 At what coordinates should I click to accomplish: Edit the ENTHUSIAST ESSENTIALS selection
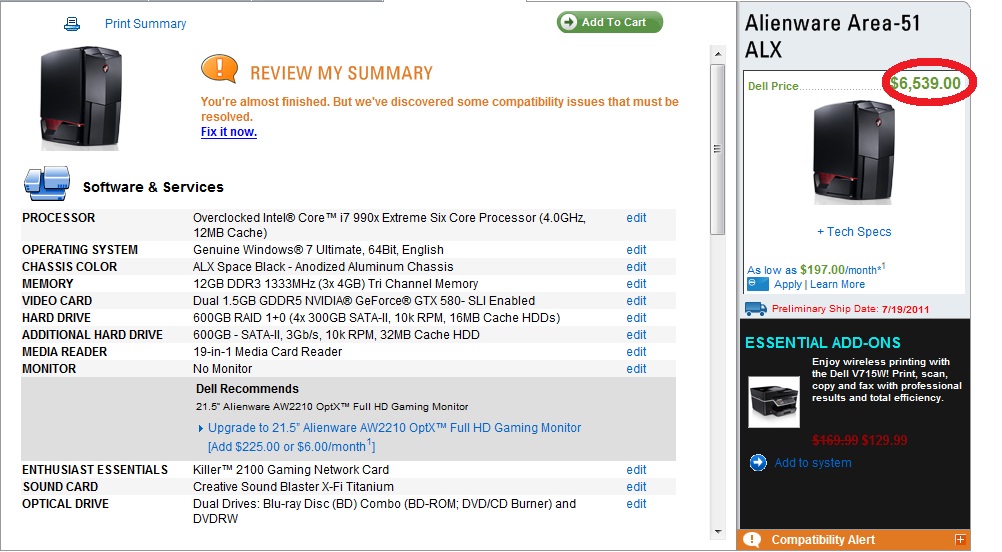point(636,470)
